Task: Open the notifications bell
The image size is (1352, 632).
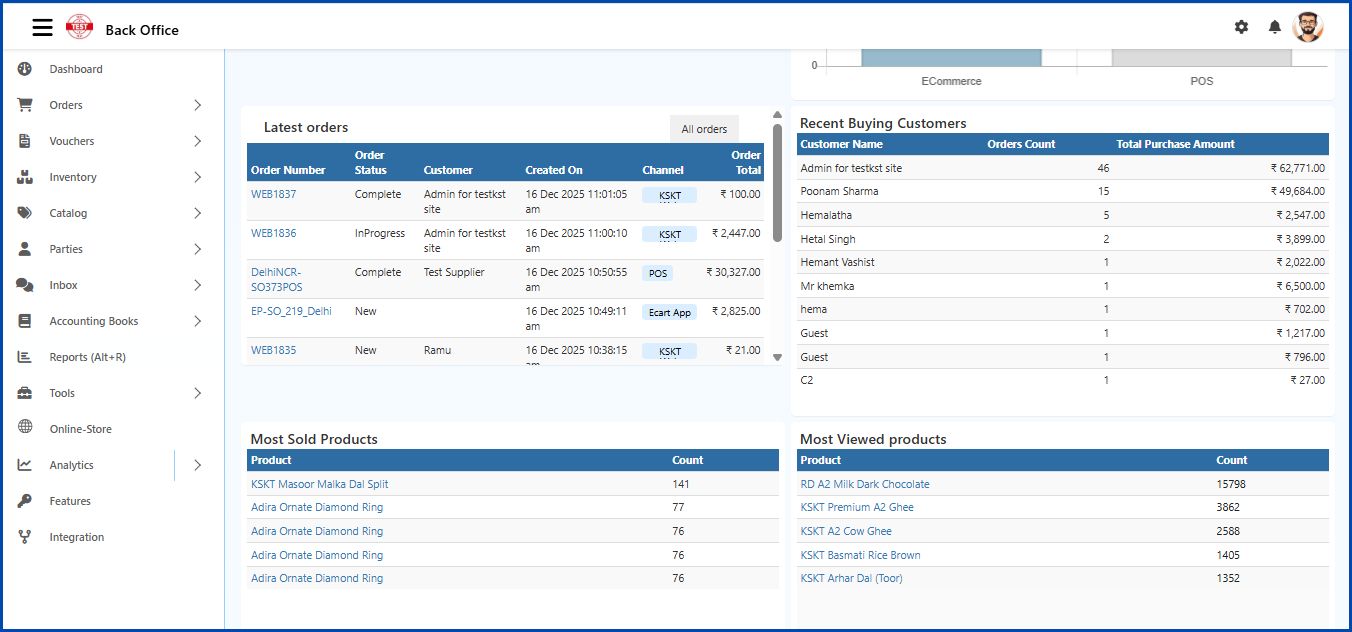Action: pyautogui.click(x=1275, y=27)
